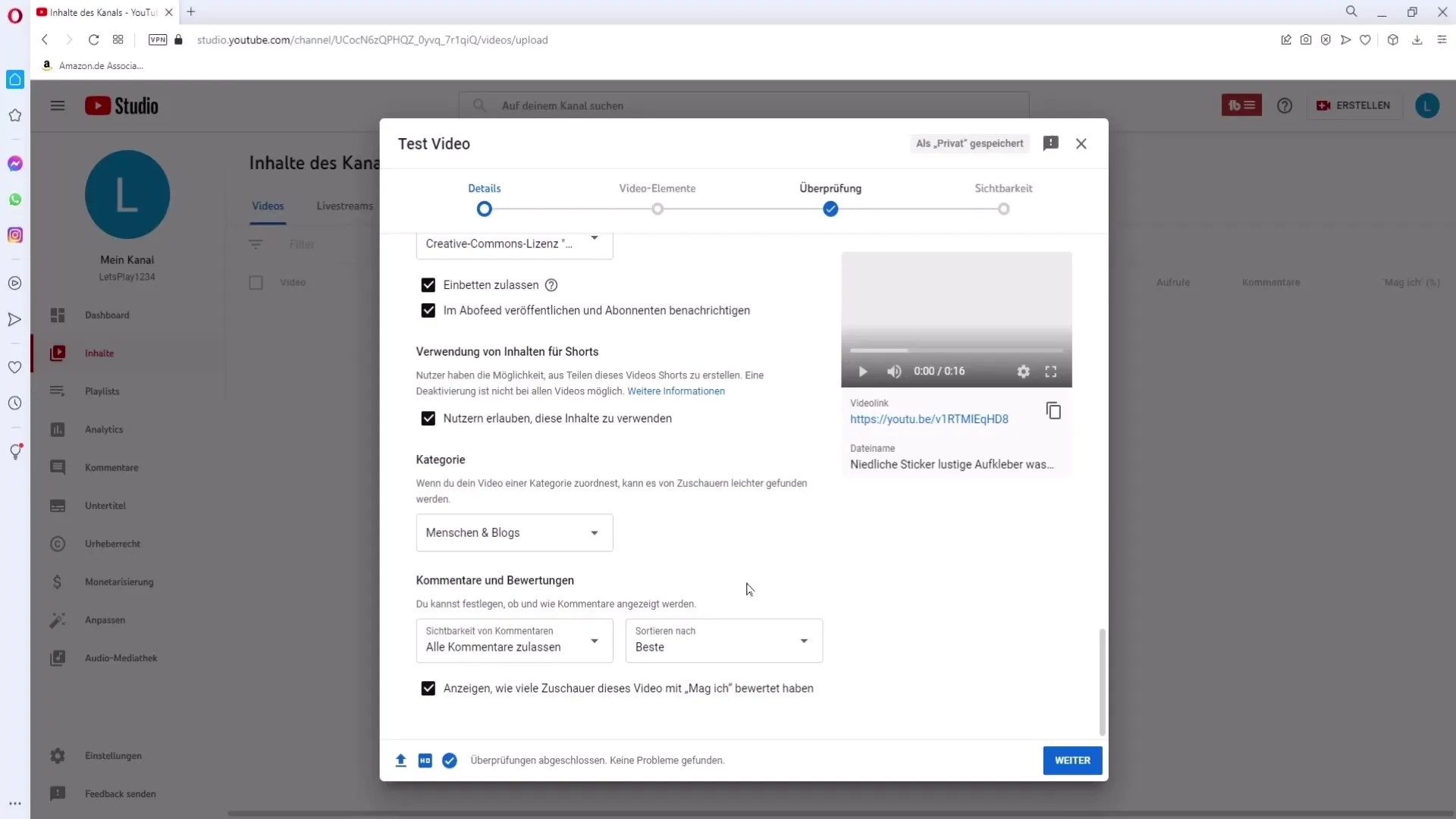
Task: Expand the Creative-Commons-Lizenz dropdown
Action: [514, 244]
